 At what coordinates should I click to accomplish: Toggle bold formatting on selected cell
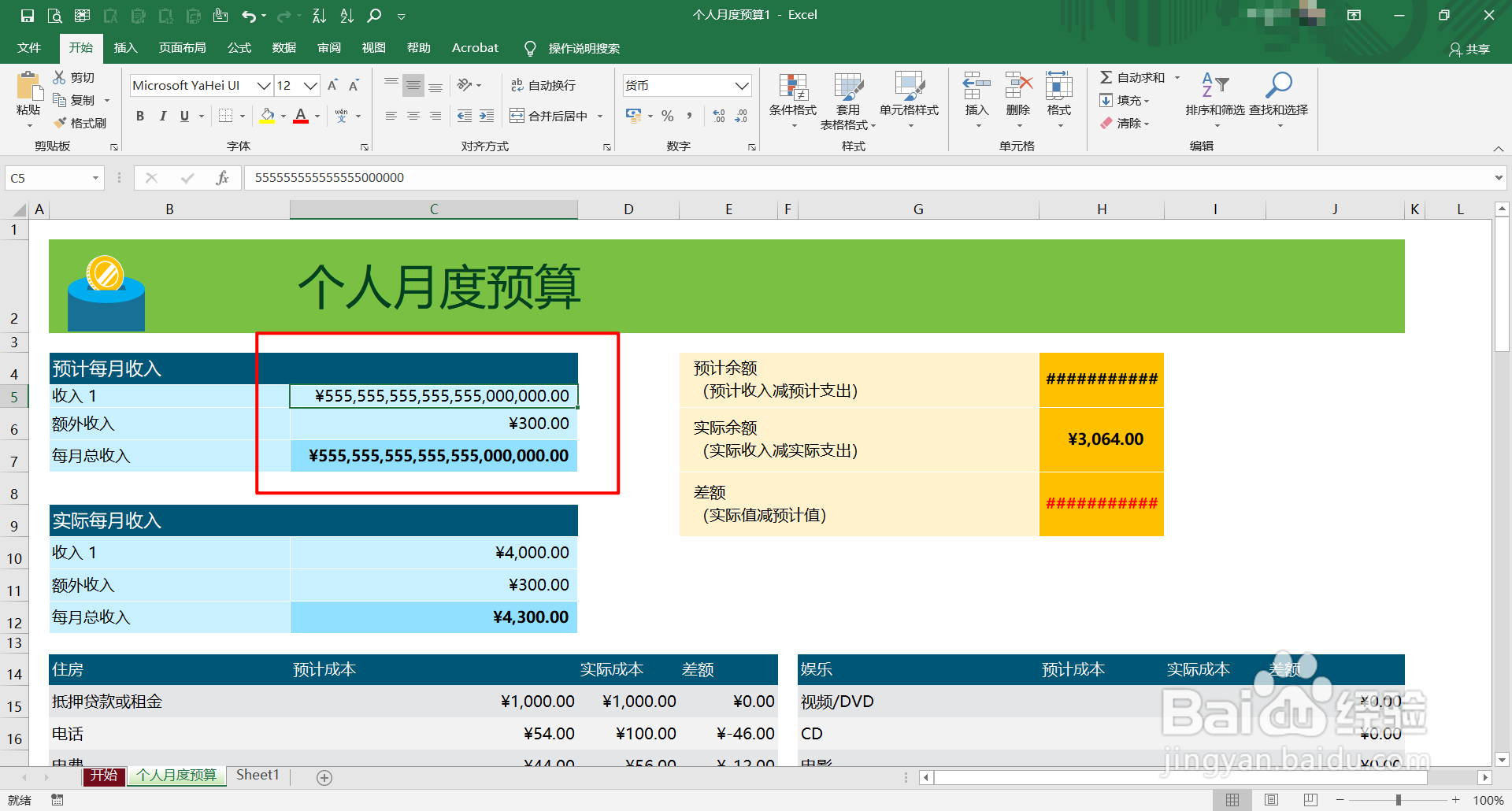pos(139,116)
